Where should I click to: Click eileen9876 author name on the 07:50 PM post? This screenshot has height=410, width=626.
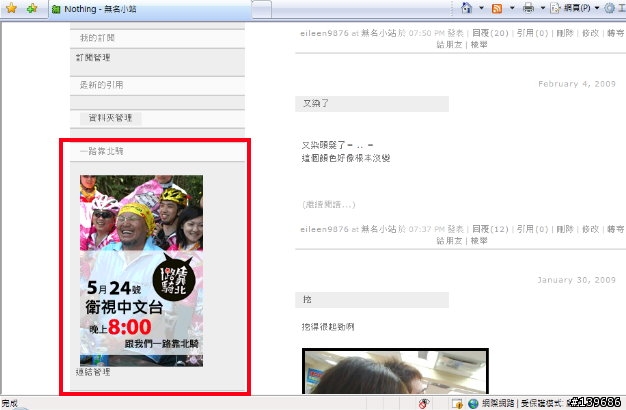(x=324, y=33)
